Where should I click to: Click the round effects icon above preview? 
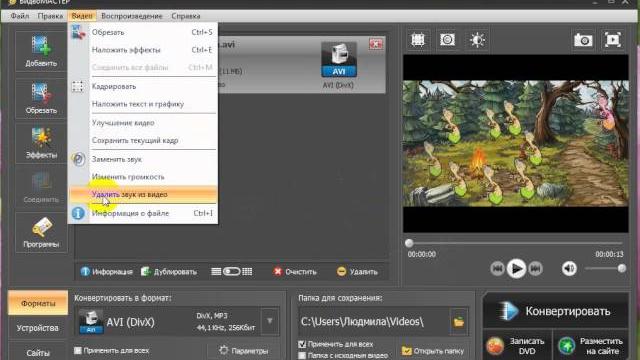tap(447, 40)
